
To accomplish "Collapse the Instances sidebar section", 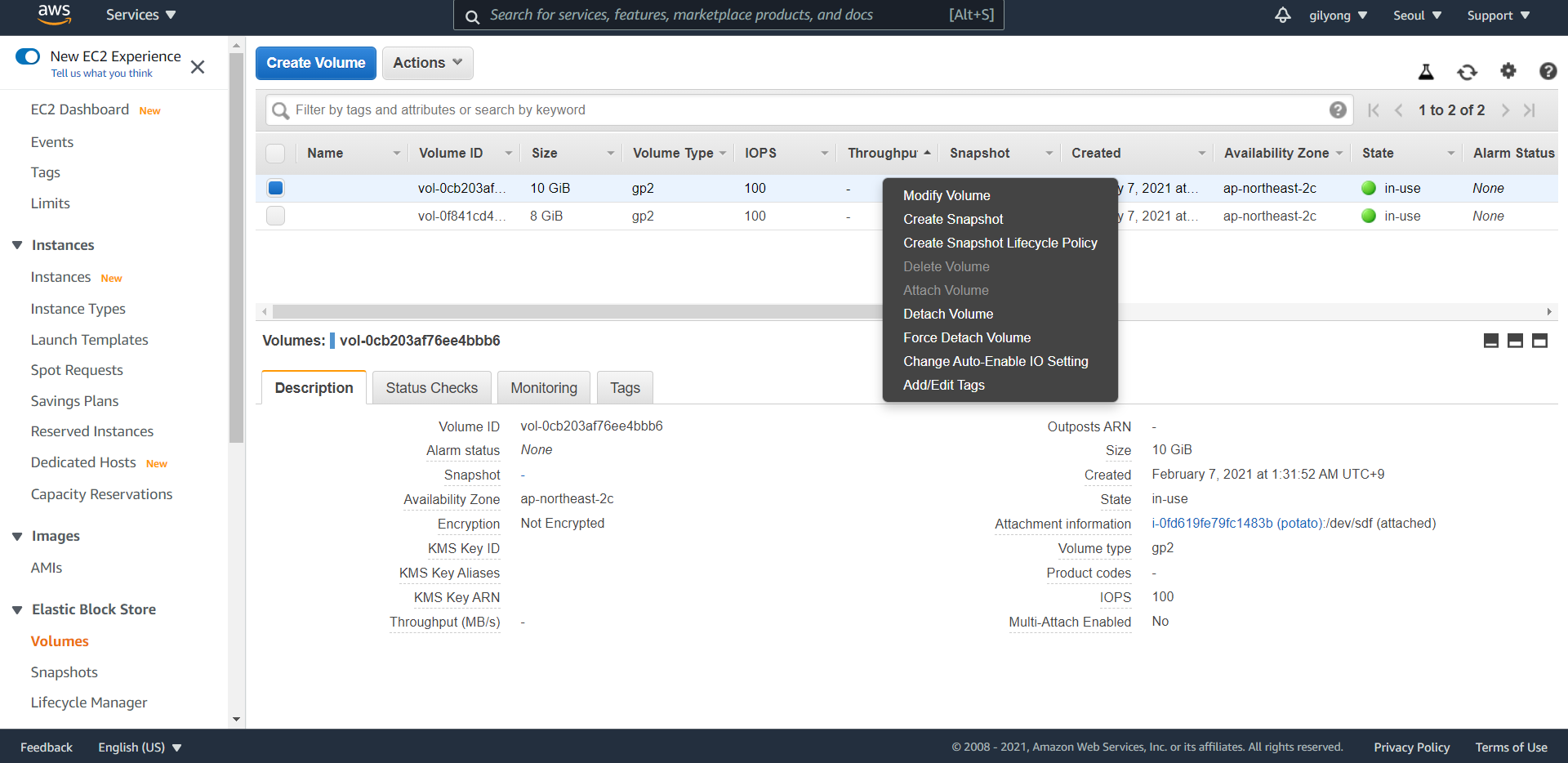I will click(x=17, y=245).
